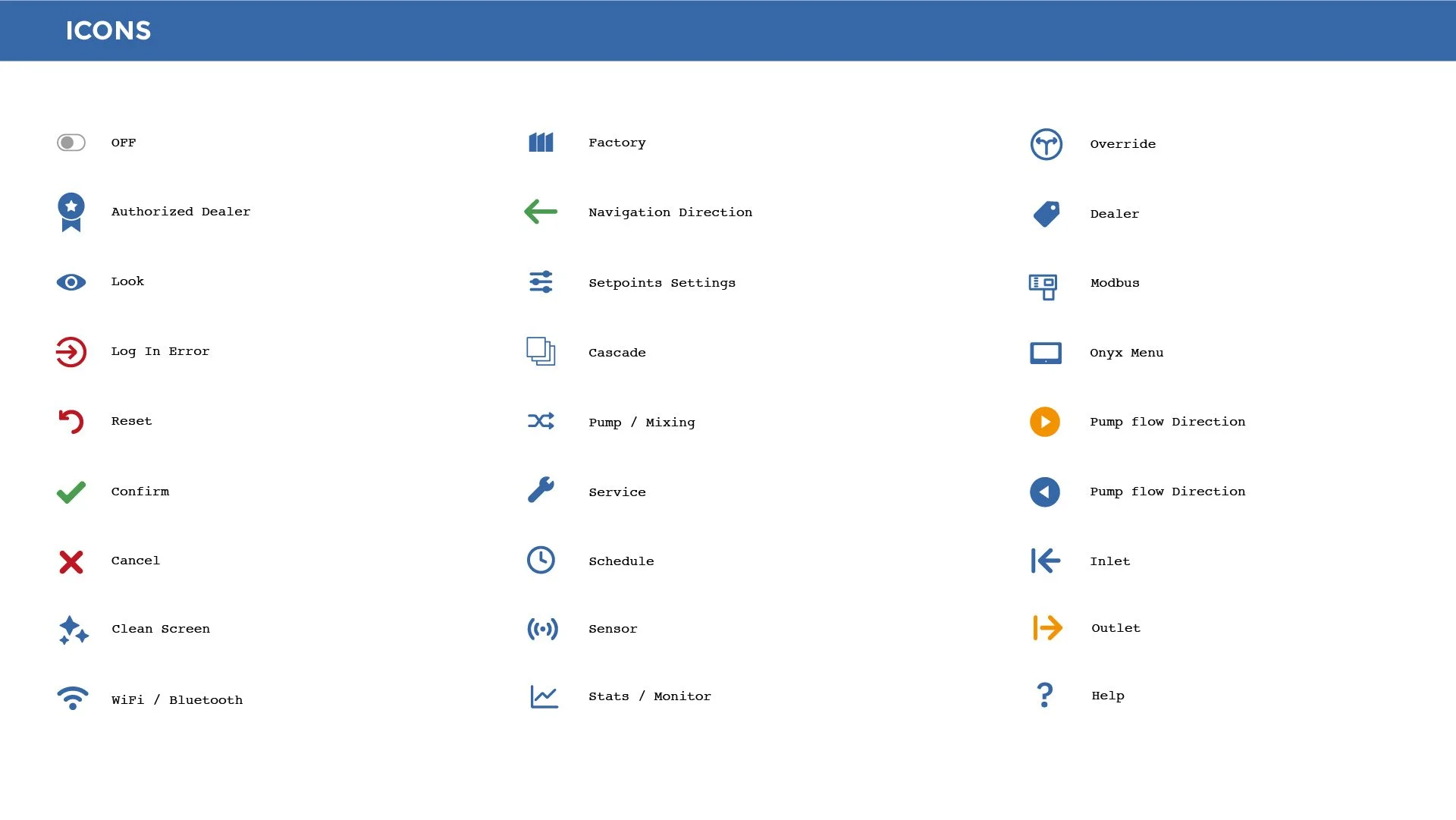Toggle the OFF switch
This screenshot has height=820, width=1456.
(x=71, y=143)
